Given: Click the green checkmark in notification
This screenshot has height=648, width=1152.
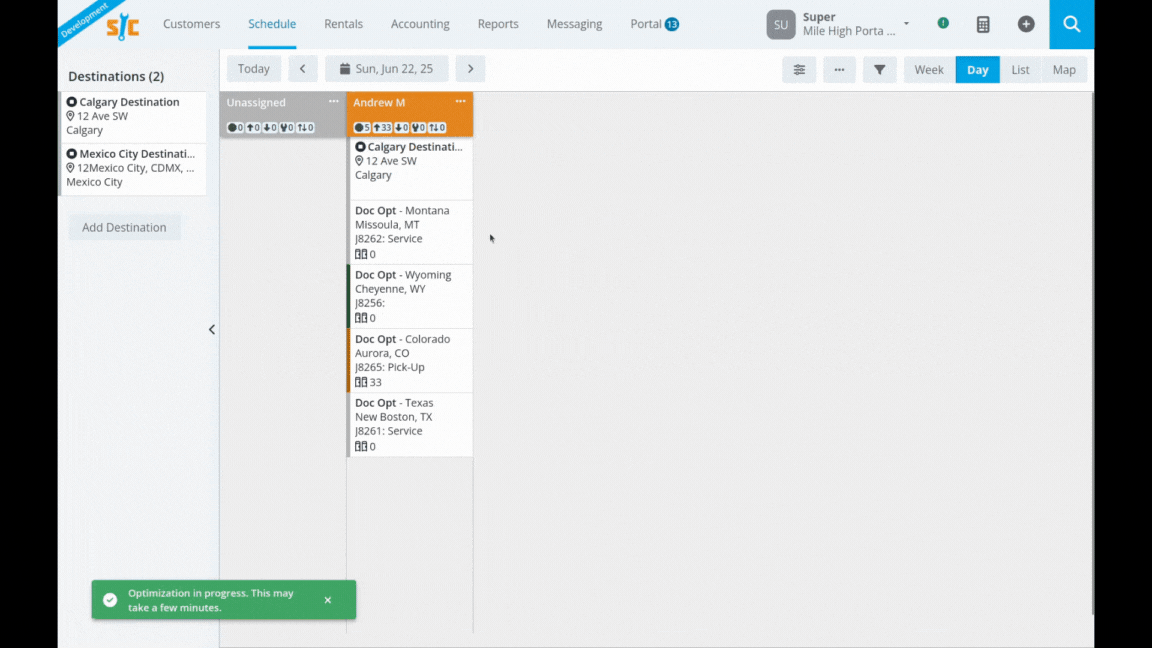Looking at the screenshot, I should [x=110, y=600].
